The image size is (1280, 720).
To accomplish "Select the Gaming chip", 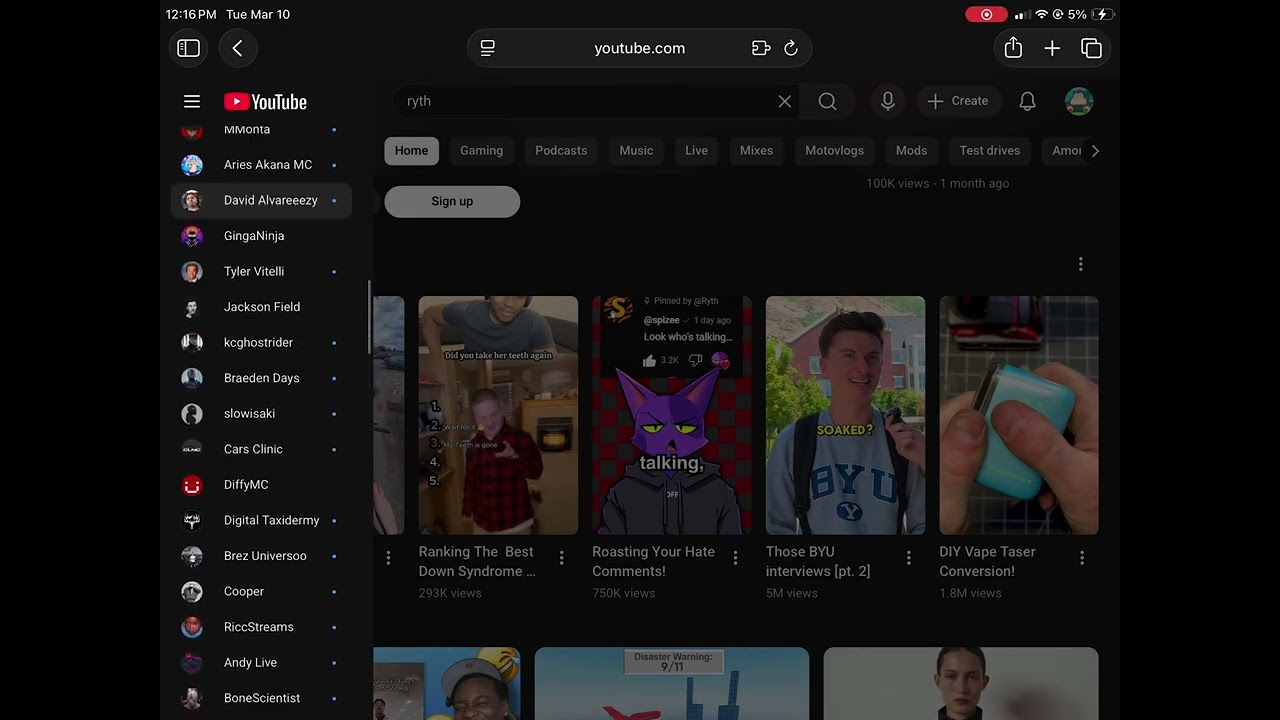I will coord(481,151).
